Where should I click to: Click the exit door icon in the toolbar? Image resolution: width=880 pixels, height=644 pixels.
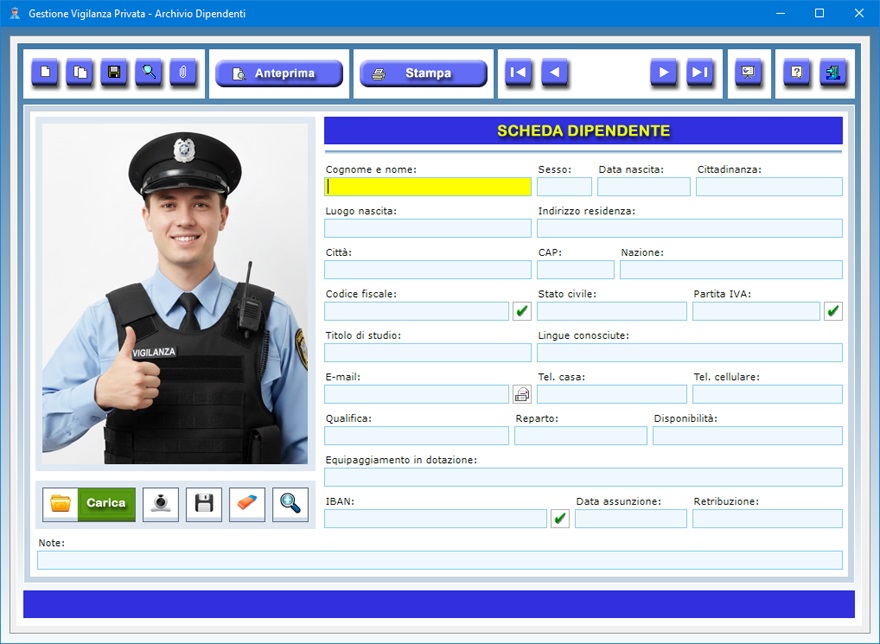(833, 73)
